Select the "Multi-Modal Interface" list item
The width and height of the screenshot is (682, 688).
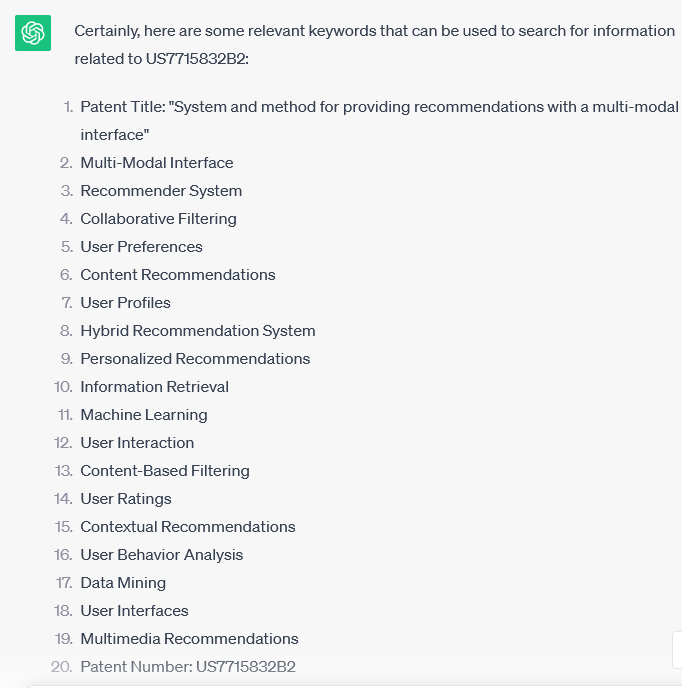(157, 163)
